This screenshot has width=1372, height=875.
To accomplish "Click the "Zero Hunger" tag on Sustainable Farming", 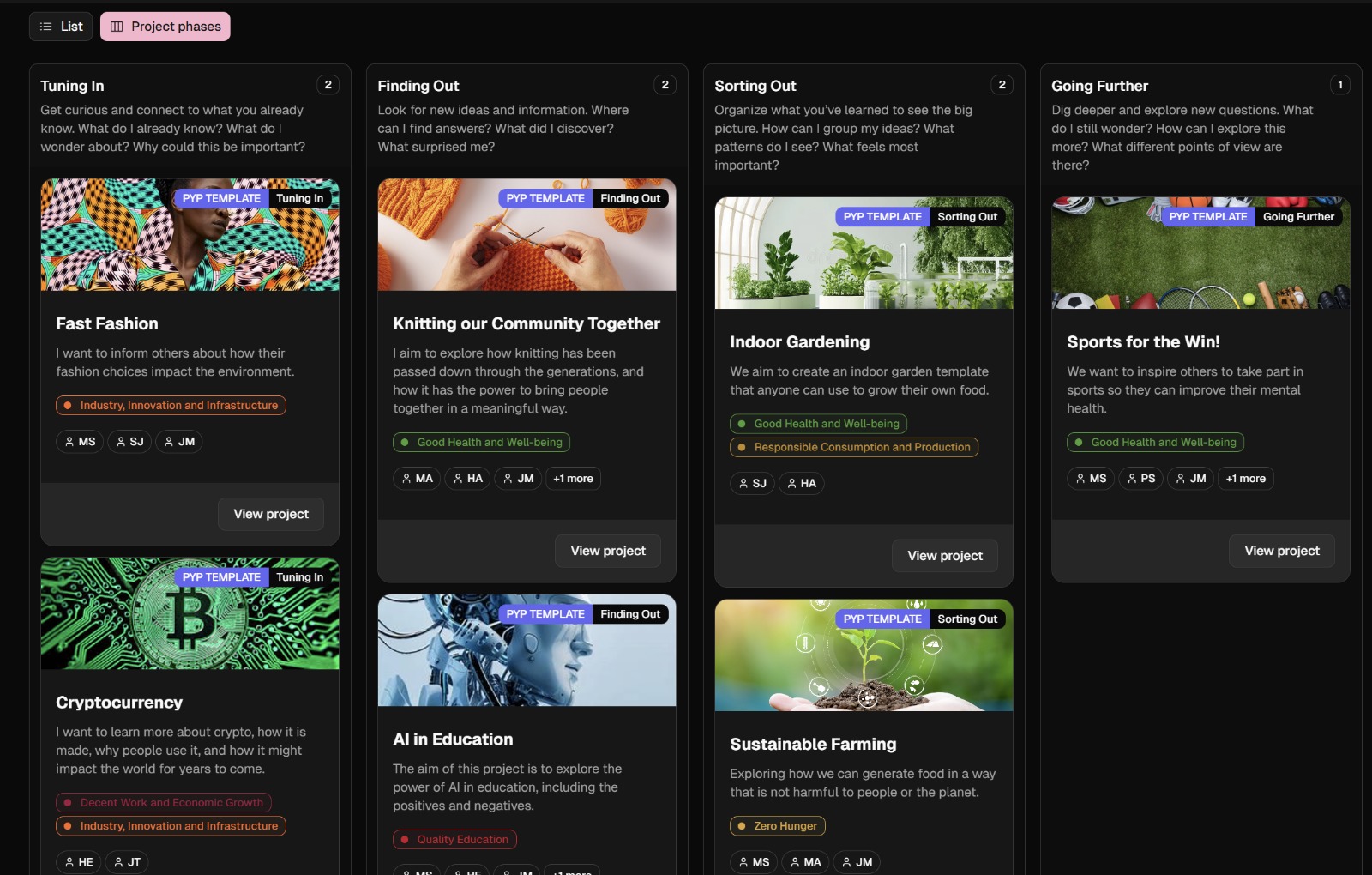I will tap(777, 825).
